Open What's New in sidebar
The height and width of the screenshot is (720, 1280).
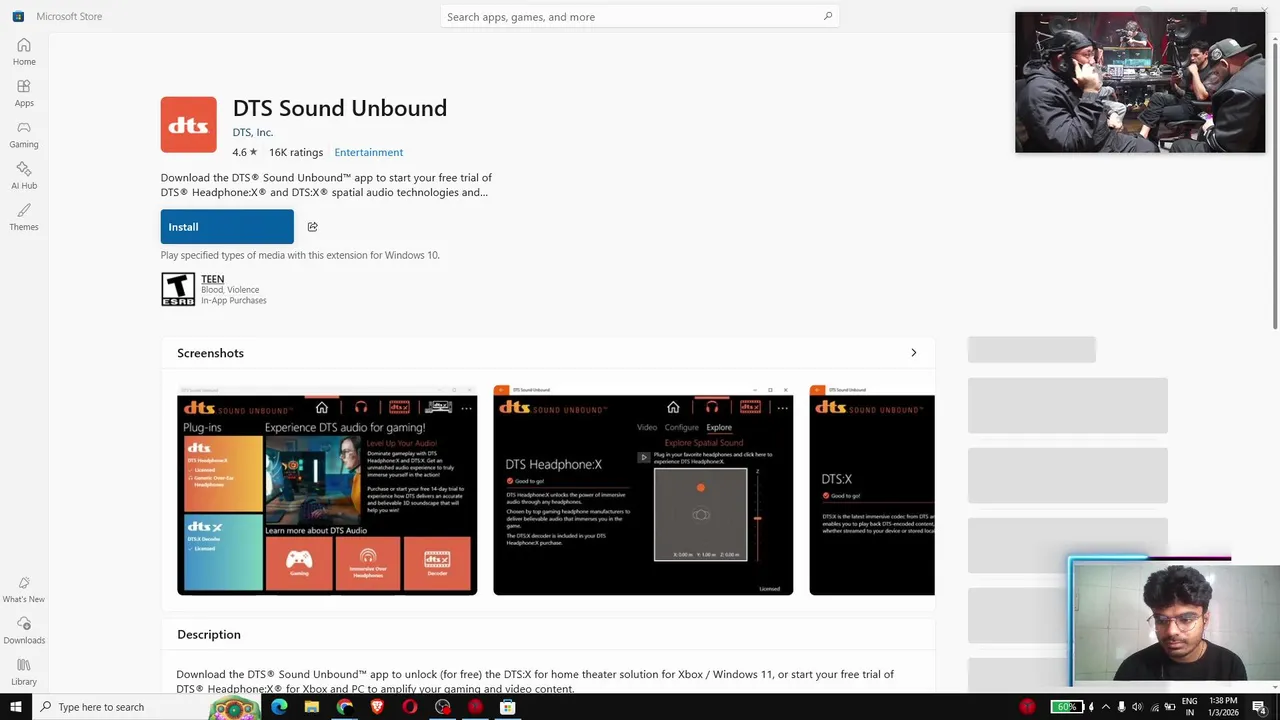pos(24,590)
